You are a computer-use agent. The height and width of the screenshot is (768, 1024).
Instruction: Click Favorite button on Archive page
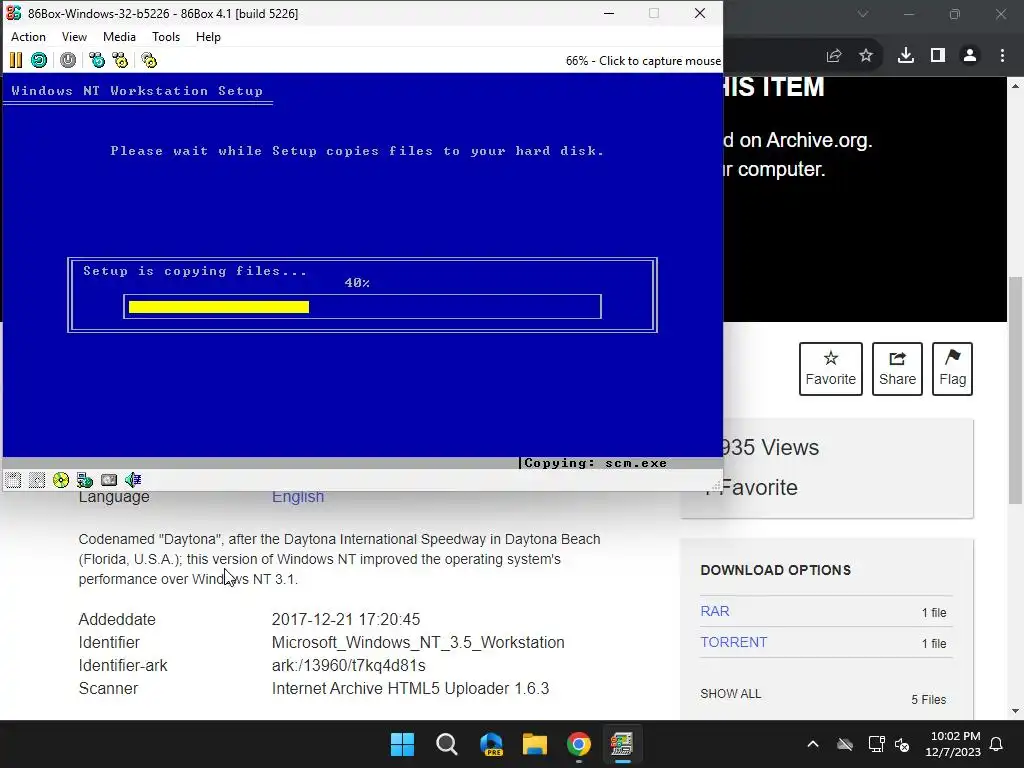tap(831, 369)
